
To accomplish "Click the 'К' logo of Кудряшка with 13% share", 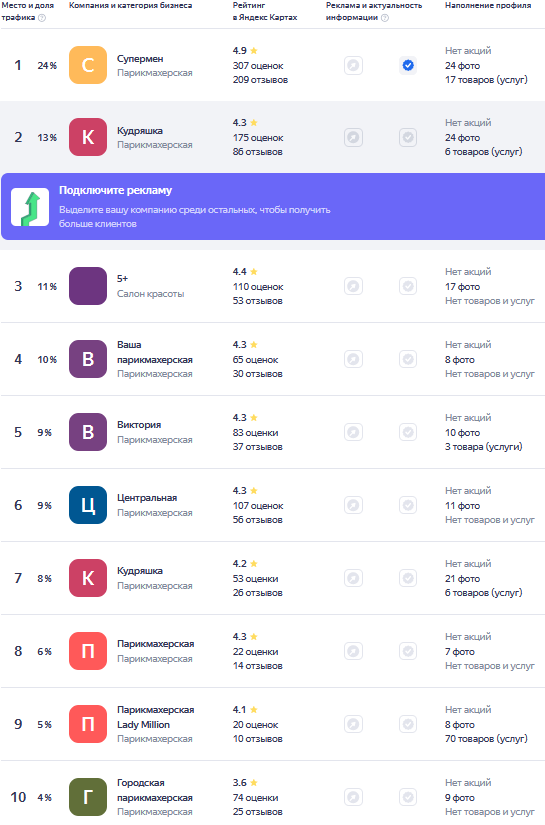I will [x=88, y=137].
